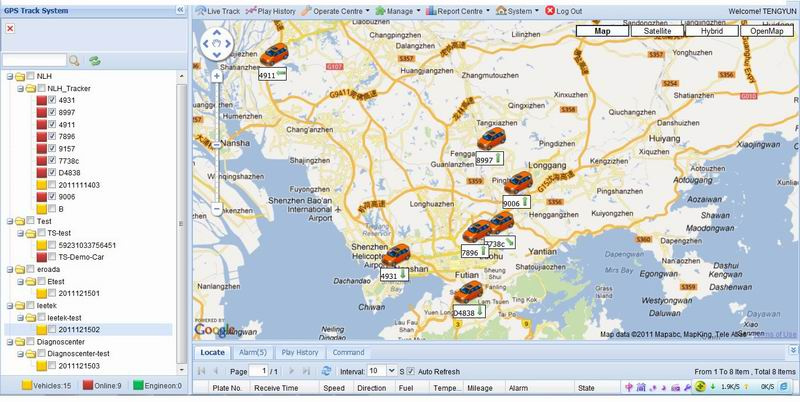Click the orange car marker labeled 4911
This screenshot has width=800, height=402.
coord(274,54)
